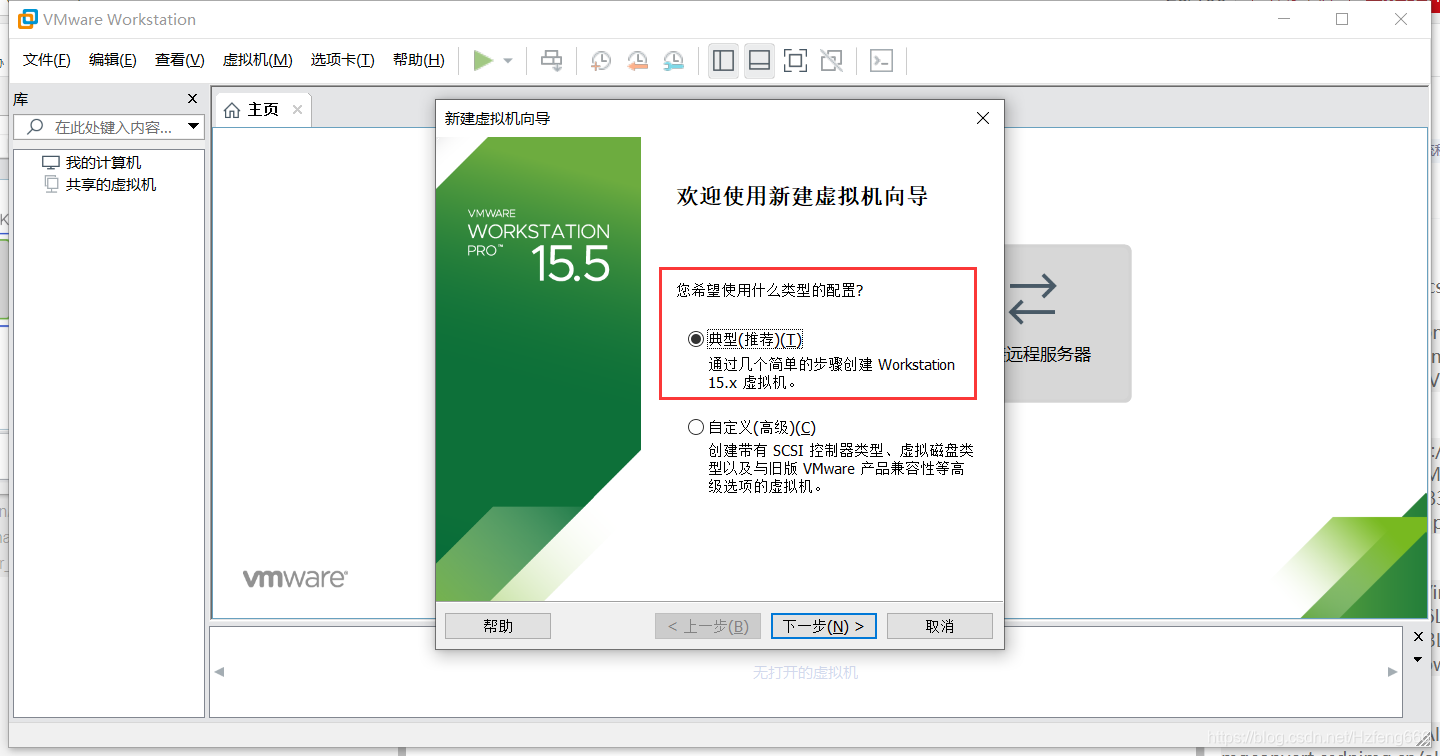Click the take snapshot icon
Viewport: 1440px width, 756px height.
click(600, 61)
